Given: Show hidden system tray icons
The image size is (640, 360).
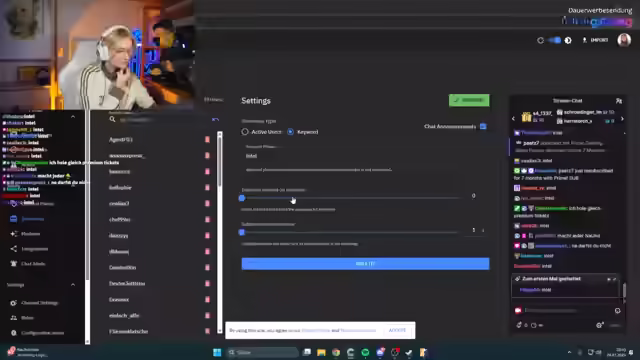Looking at the screenshot, I should coord(569,352).
